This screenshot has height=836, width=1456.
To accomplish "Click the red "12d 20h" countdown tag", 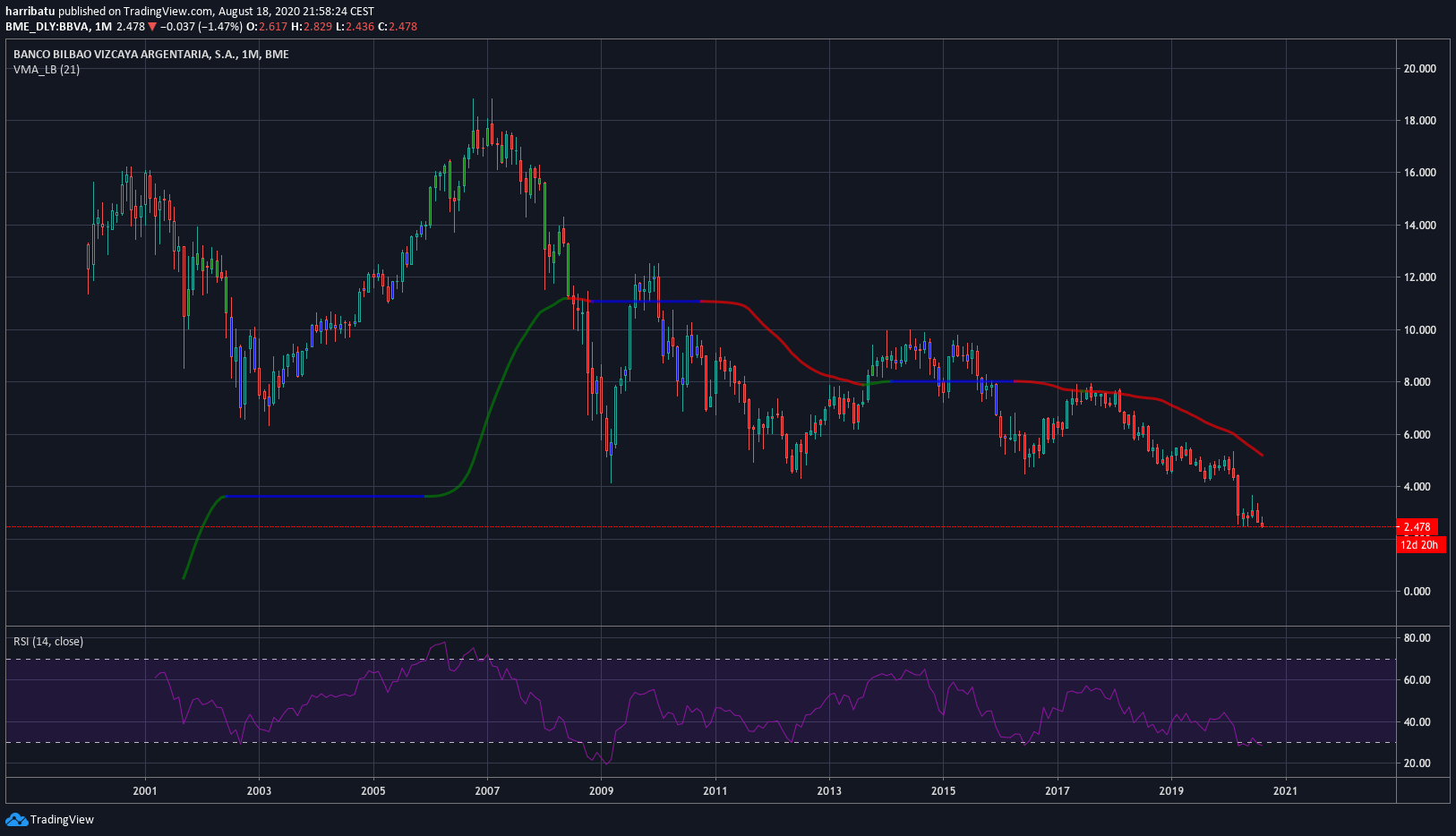I will pyautogui.click(x=1421, y=545).
